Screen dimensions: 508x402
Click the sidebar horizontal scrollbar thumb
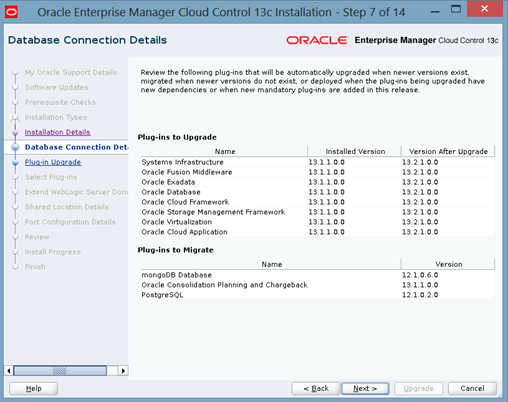coord(60,371)
